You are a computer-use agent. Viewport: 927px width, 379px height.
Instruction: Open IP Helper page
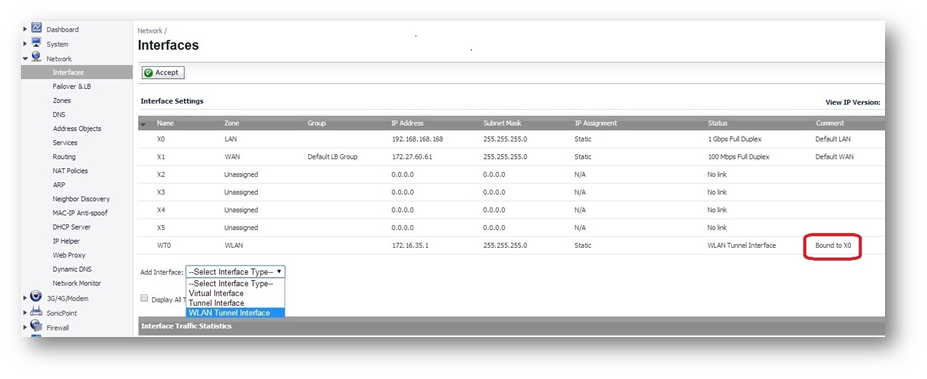coord(66,241)
